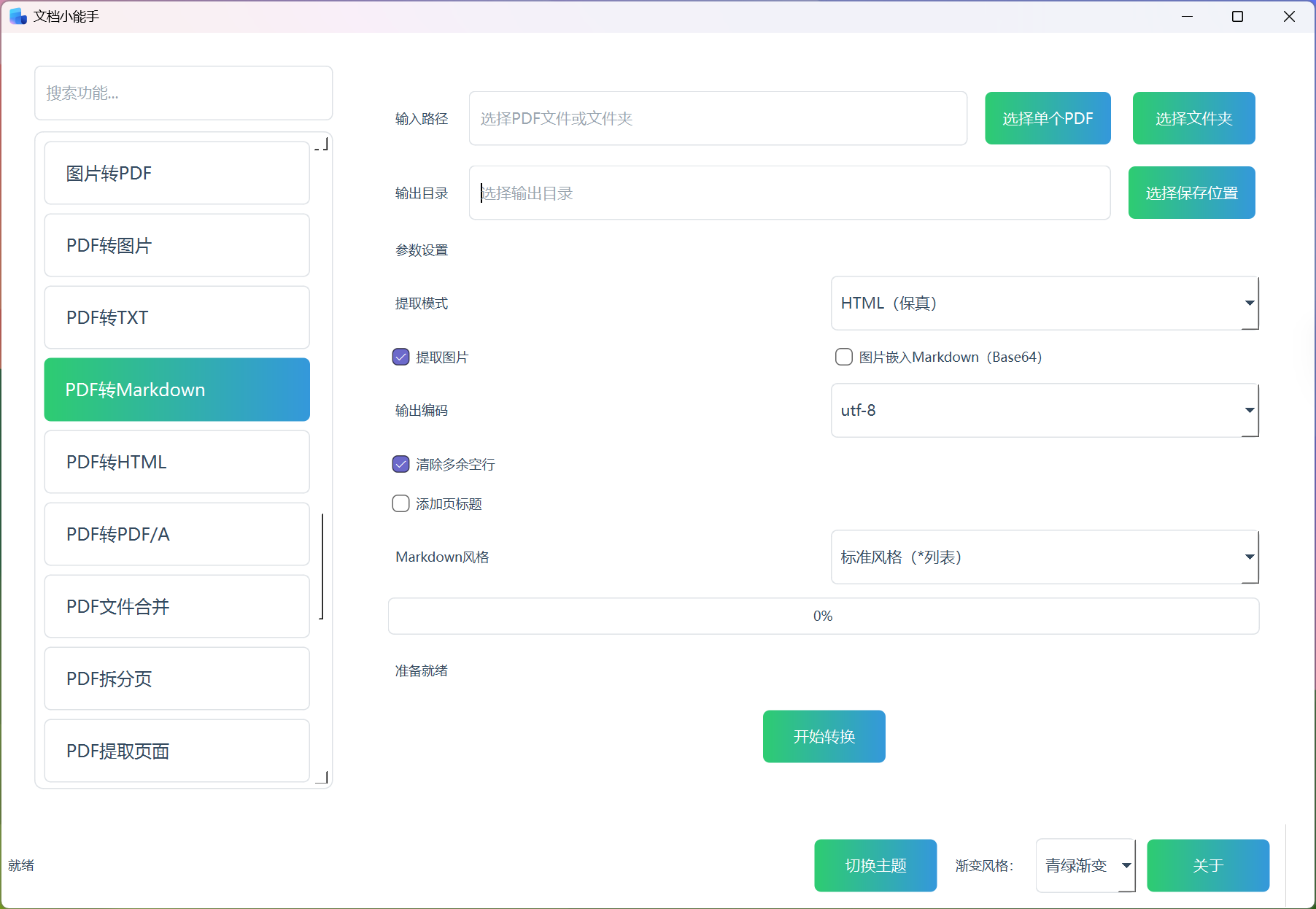Enable 图片嵌入Markdown (Base64) option
Screen dimensions: 1316x909
click(x=844, y=357)
